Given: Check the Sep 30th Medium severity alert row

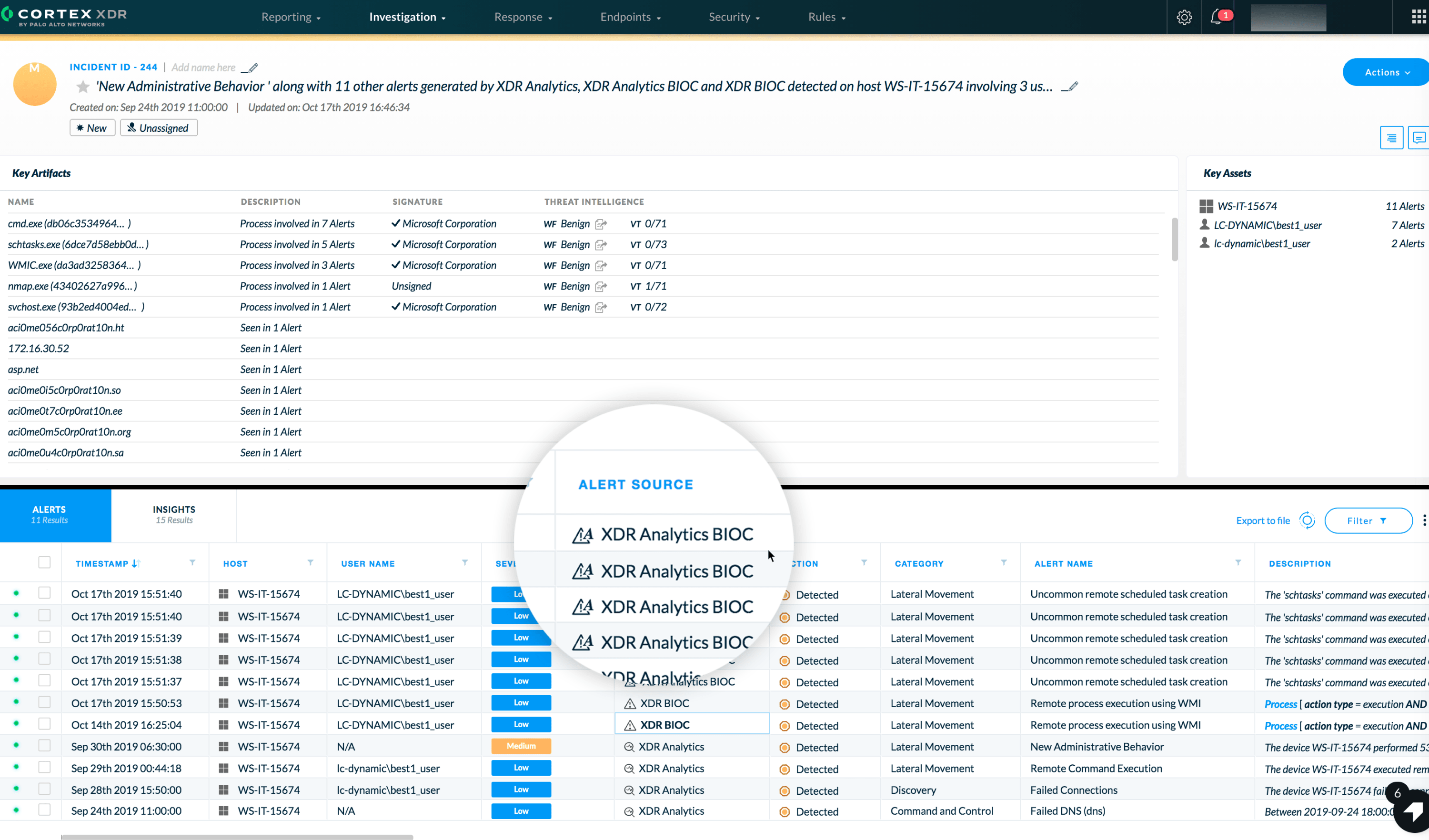Looking at the screenshot, I should point(44,745).
